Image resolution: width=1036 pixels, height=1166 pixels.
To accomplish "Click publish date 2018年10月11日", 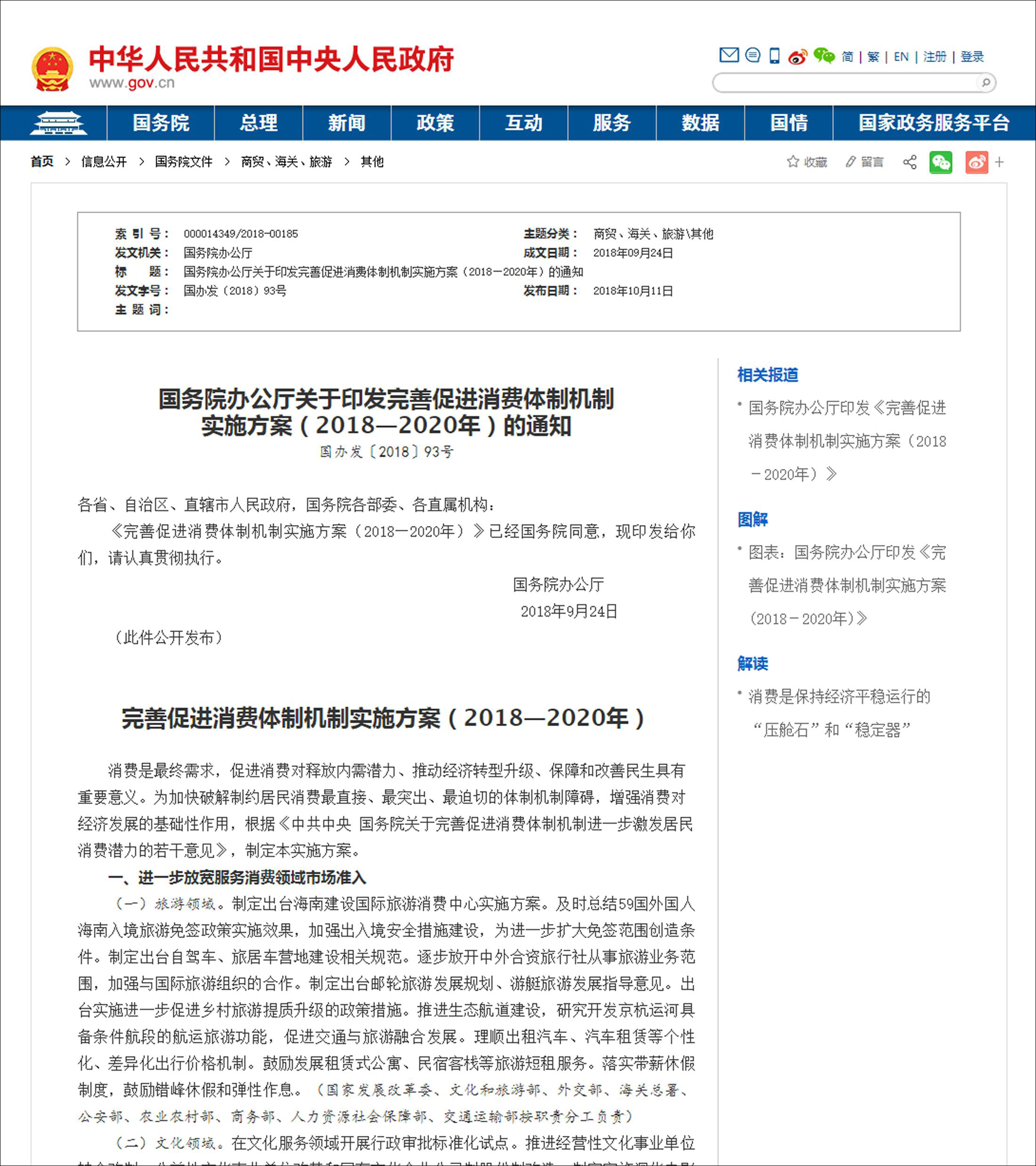I will tap(633, 291).
